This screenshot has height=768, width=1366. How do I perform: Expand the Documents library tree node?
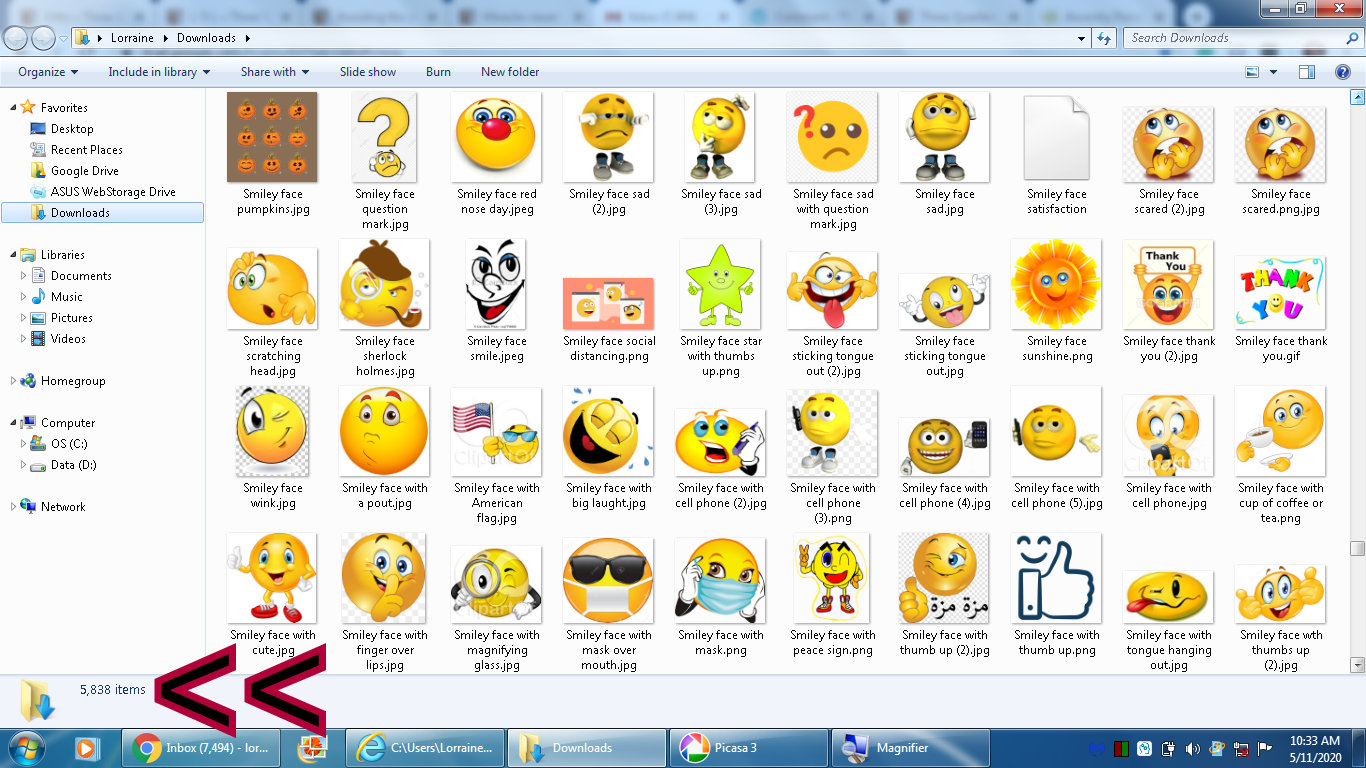pos(24,276)
